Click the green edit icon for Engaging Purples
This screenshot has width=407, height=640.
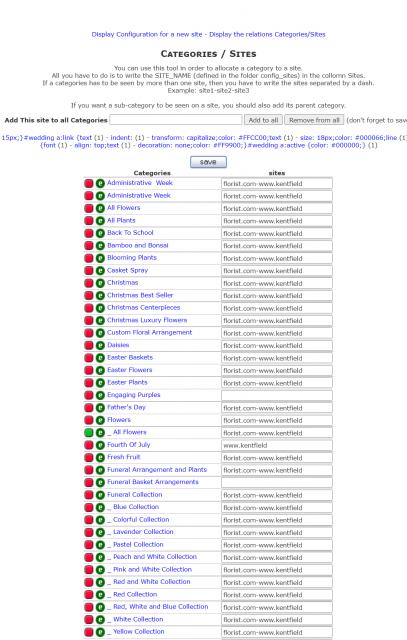click(100, 396)
